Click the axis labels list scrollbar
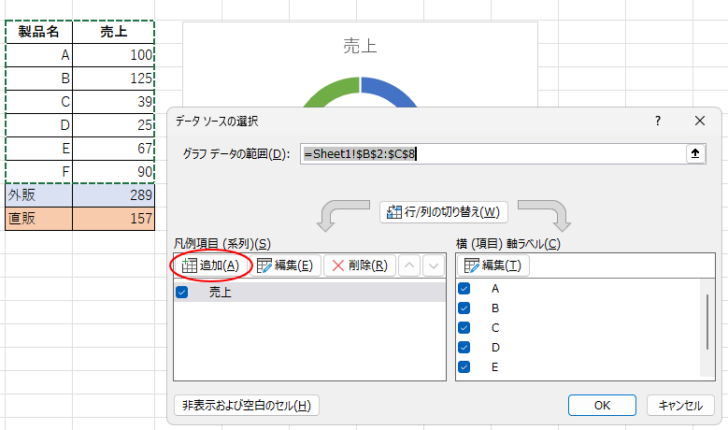Image resolution: width=728 pixels, height=430 pixels. coord(710,320)
